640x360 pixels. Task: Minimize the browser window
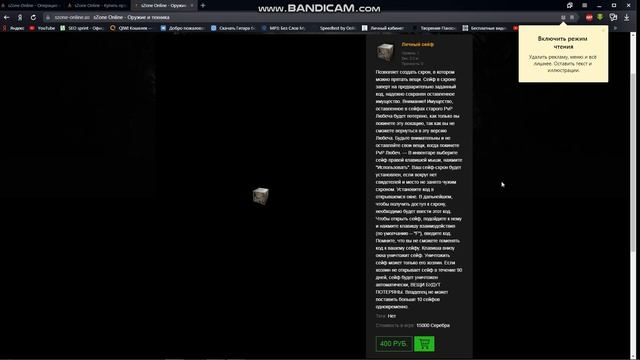pos(599,5)
